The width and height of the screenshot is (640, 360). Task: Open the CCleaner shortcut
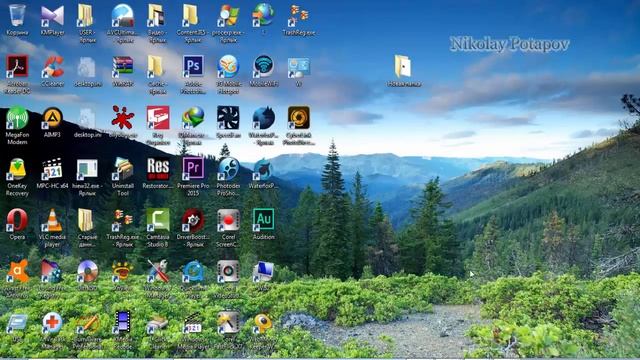pyautogui.click(x=52, y=67)
